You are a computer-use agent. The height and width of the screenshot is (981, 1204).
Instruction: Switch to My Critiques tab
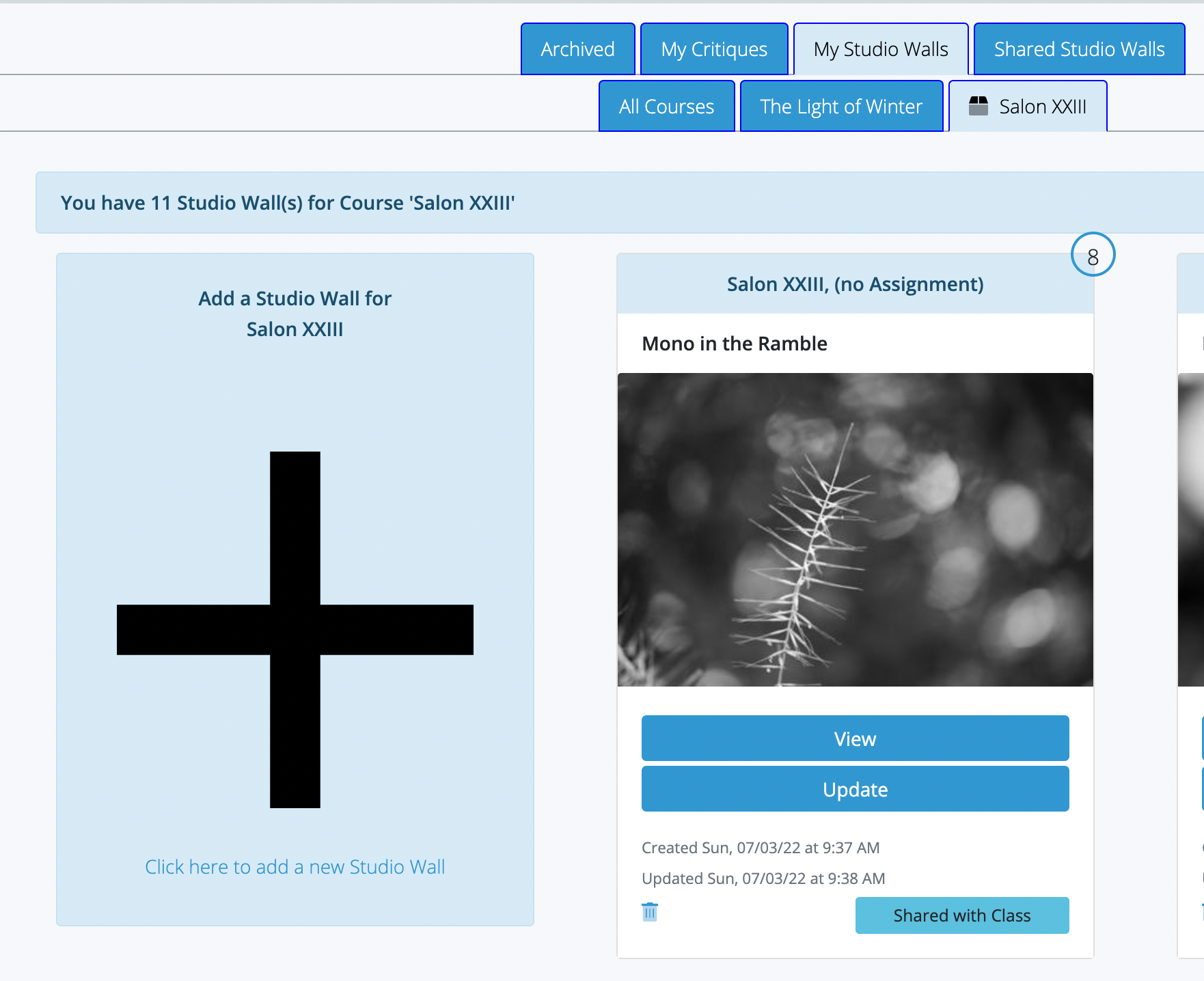[714, 49]
